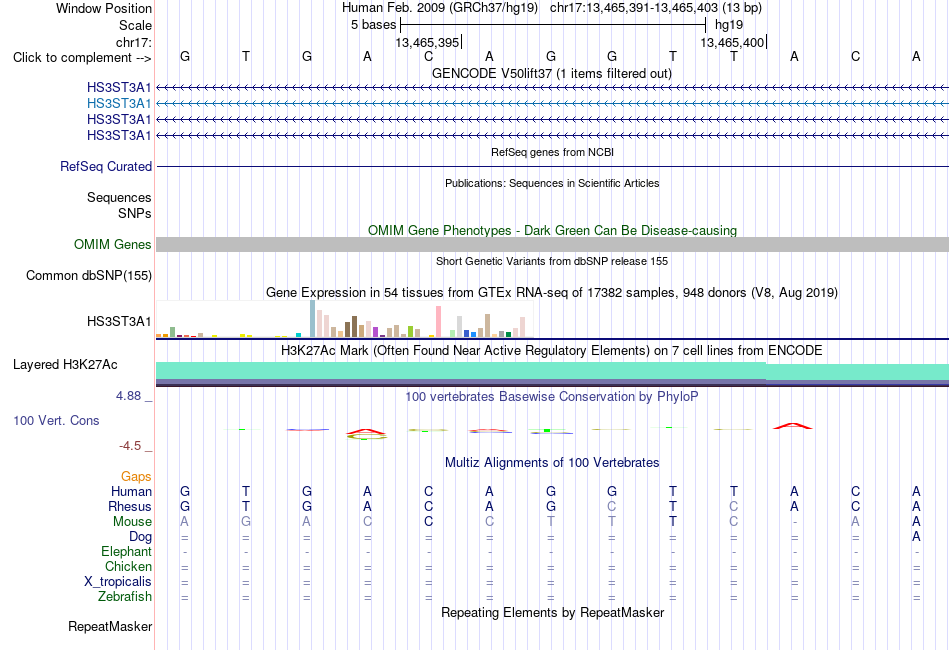Select the X_tropicalis alignment row label
Screen dimensions: 950x650
coord(118,582)
